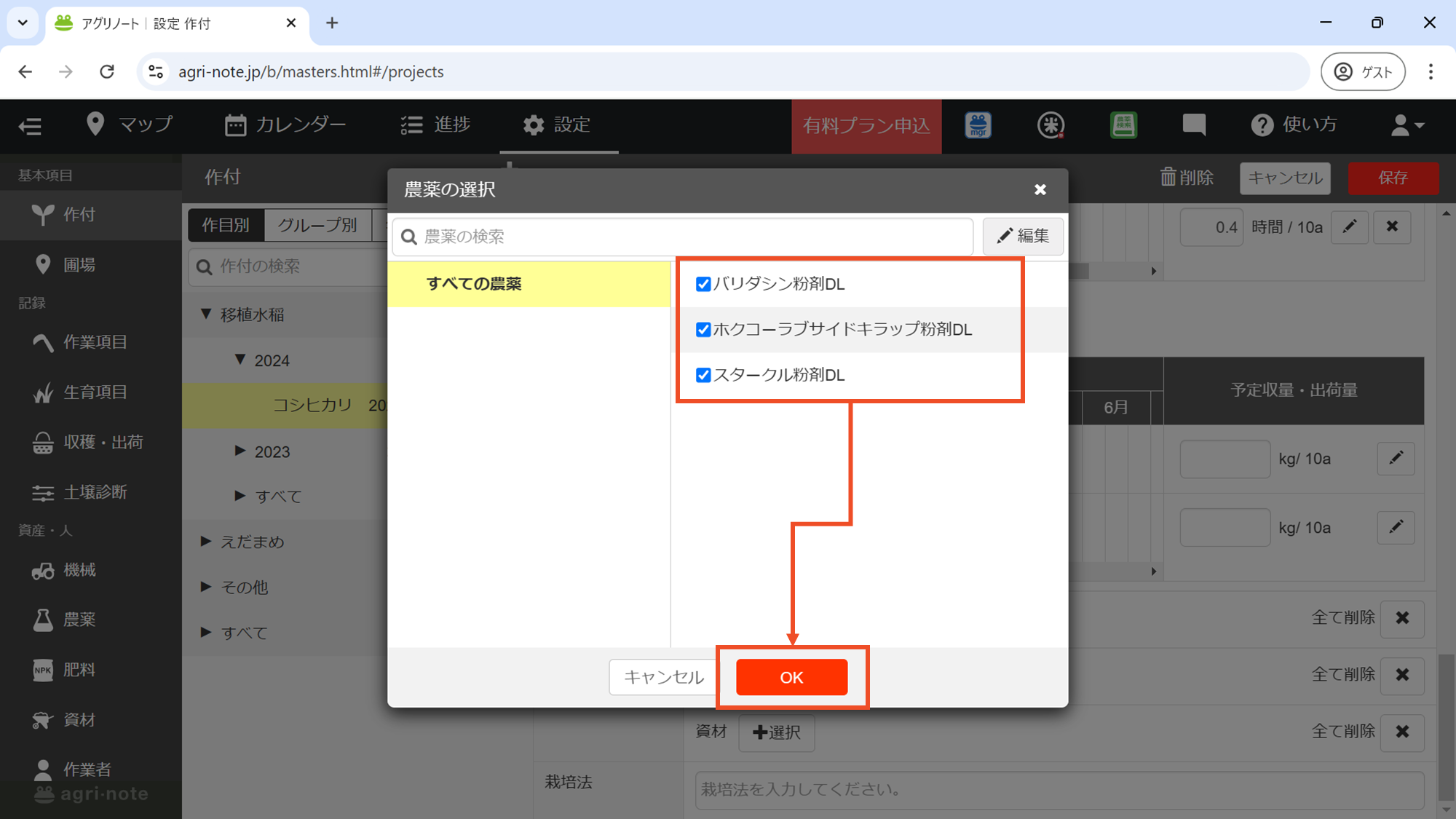Collapse sidebar with the hamburger arrow icon
This screenshot has width=1456, height=819.
point(30,127)
